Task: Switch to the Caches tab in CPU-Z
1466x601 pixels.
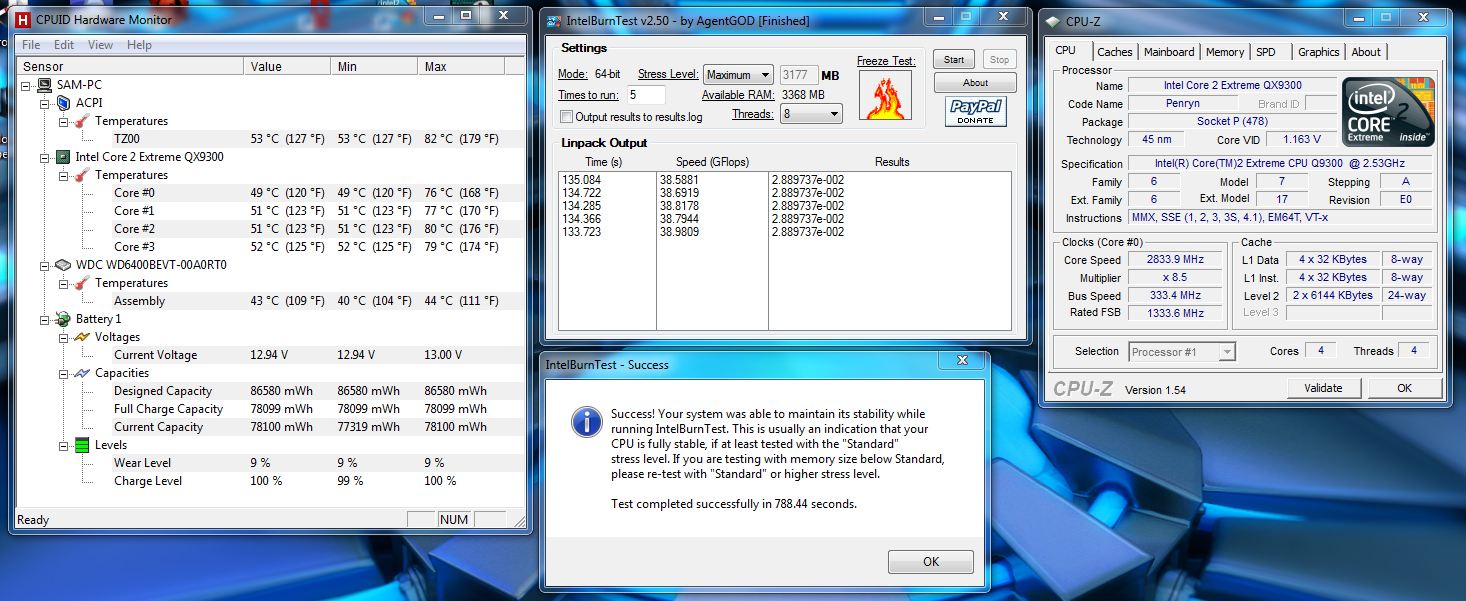Action: pyautogui.click(x=1115, y=52)
